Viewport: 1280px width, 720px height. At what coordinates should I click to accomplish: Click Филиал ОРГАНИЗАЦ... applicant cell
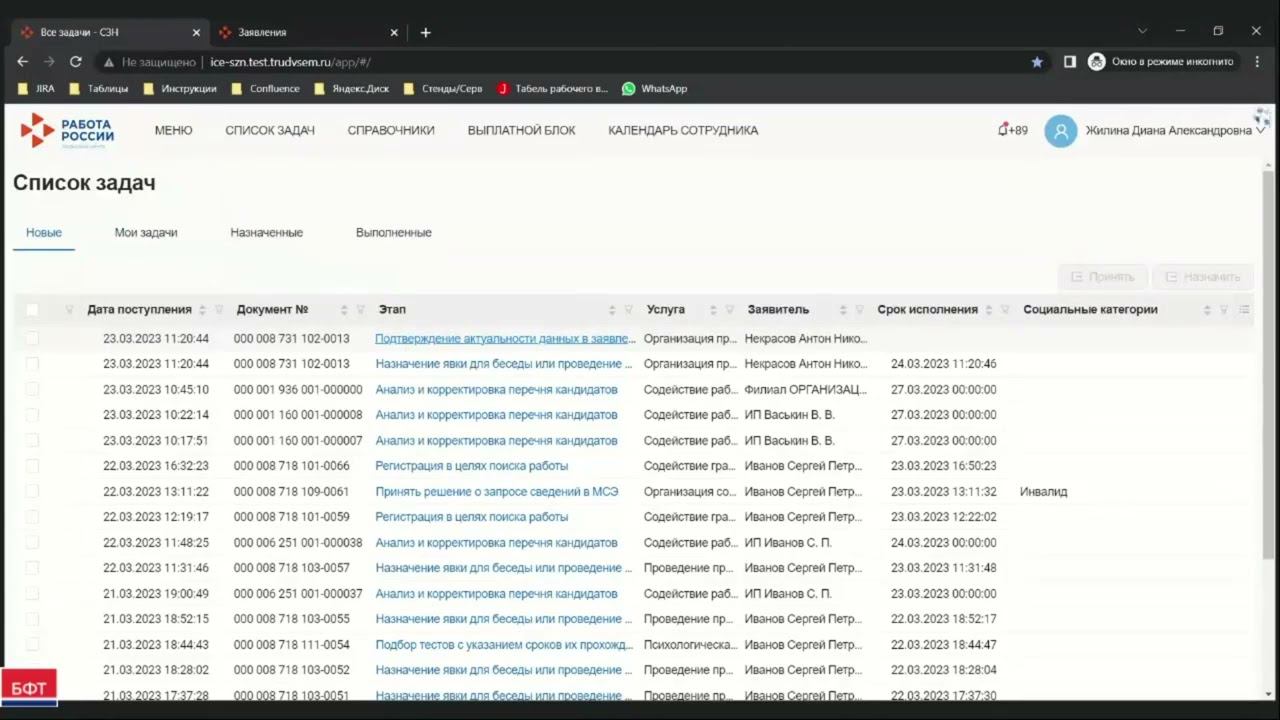805,389
